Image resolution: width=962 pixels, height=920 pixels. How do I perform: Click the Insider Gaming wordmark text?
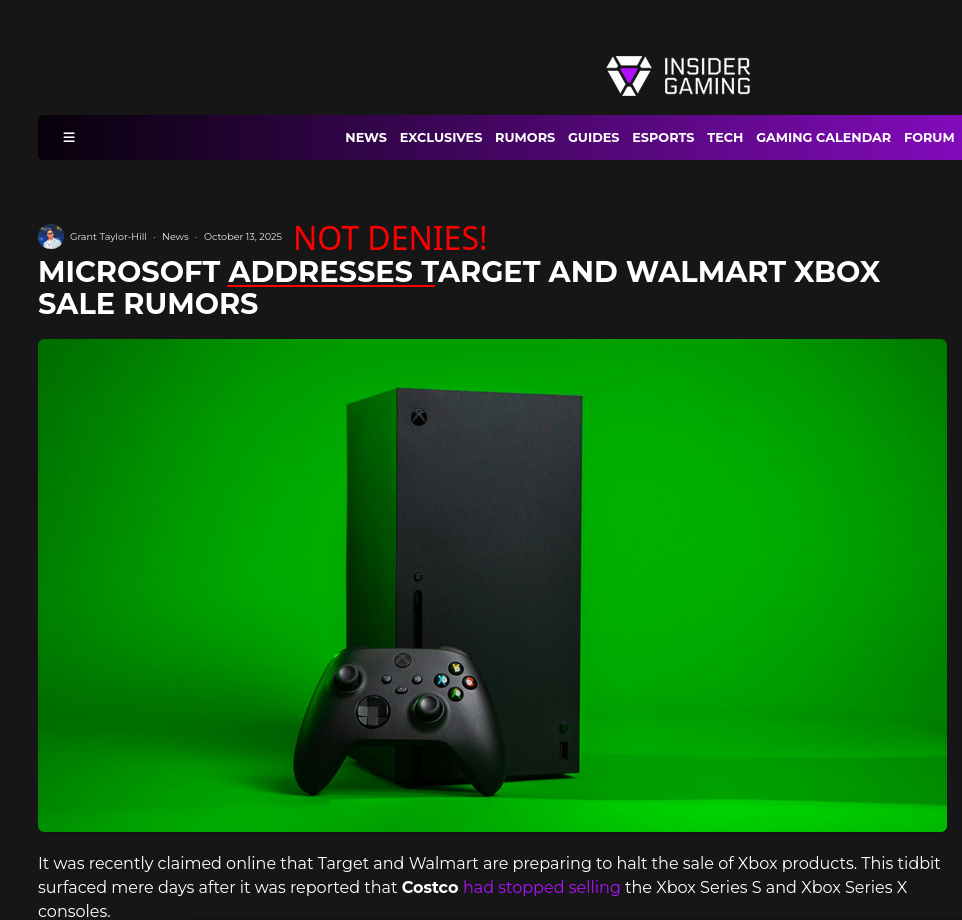click(707, 76)
